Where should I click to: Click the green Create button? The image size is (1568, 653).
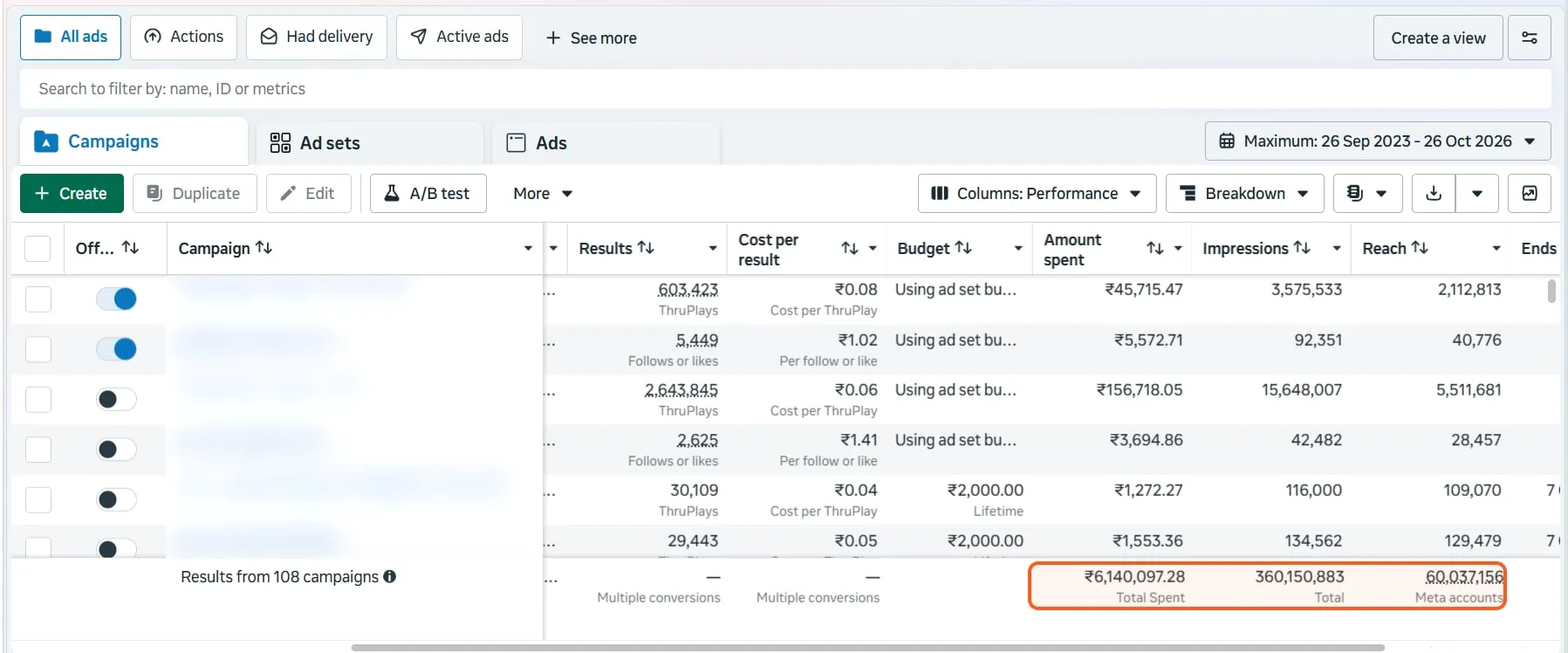[x=72, y=193]
